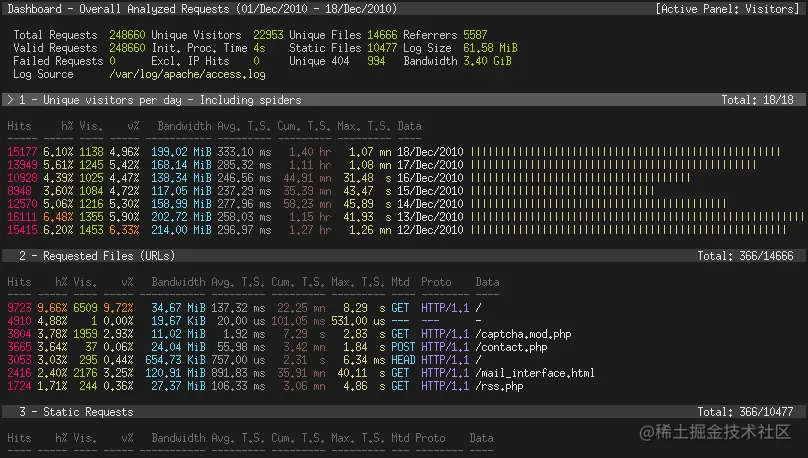Click the Hits column header in Visitors panel
Image resolution: width=808 pixels, height=458 pixels.
[19, 126]
